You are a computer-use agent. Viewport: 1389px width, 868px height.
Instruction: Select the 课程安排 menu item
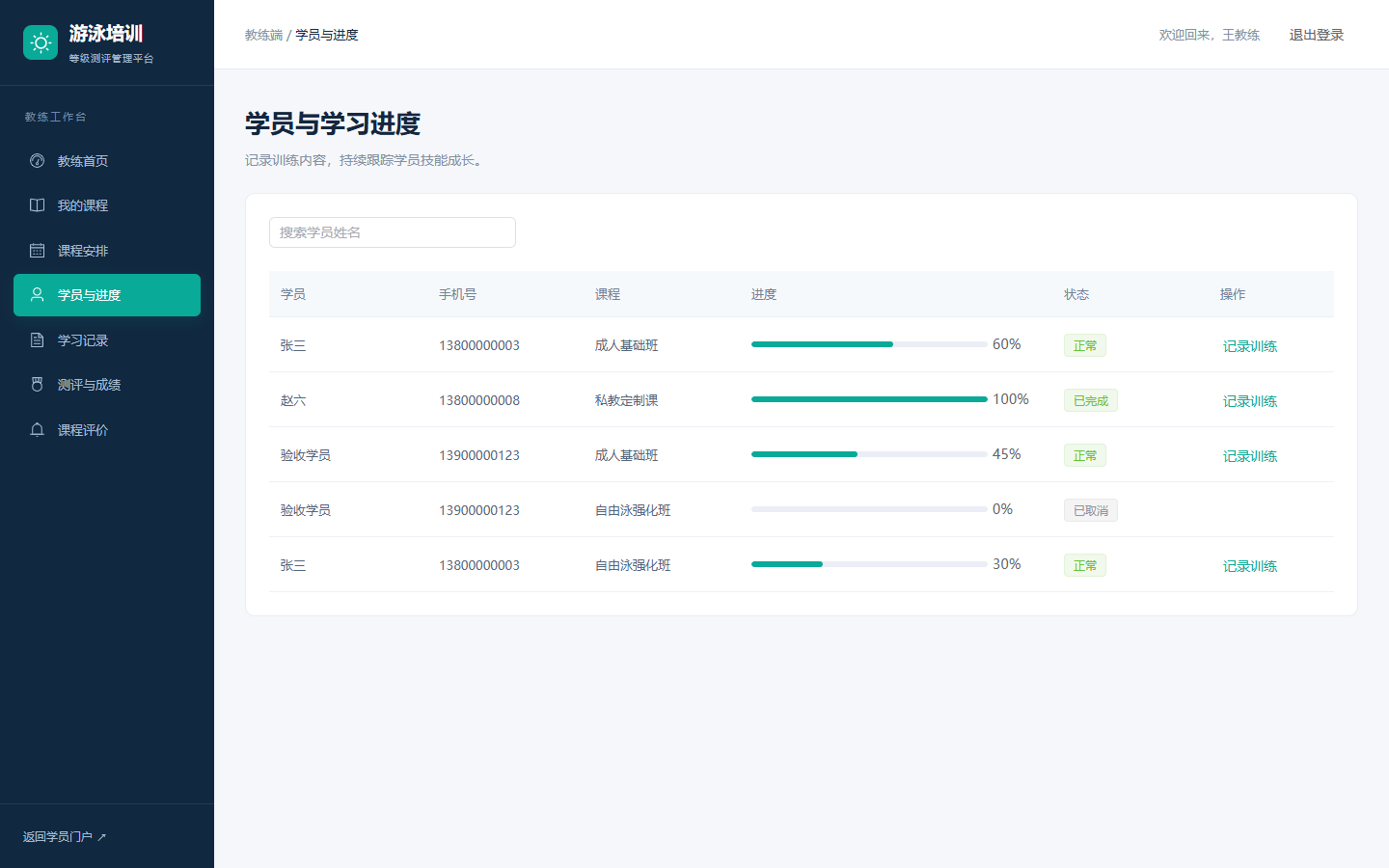(x=107, y=251)
